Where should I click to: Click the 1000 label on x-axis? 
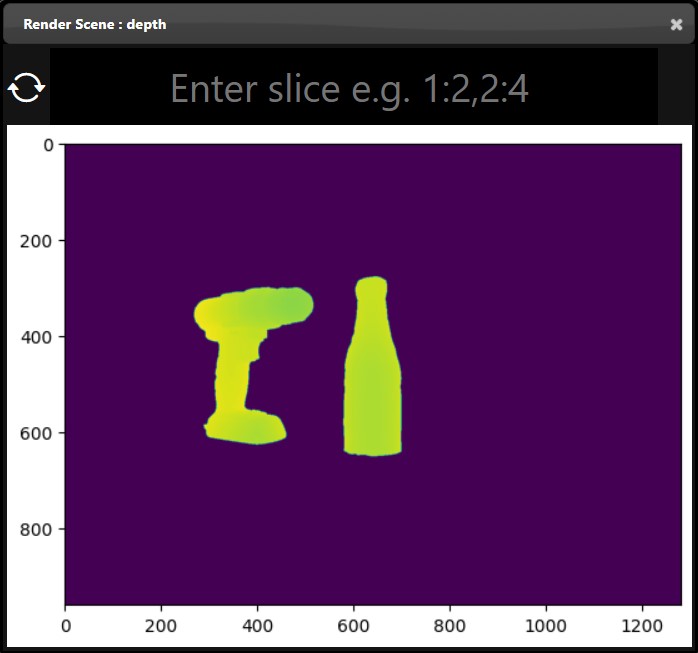pos(546,625)
